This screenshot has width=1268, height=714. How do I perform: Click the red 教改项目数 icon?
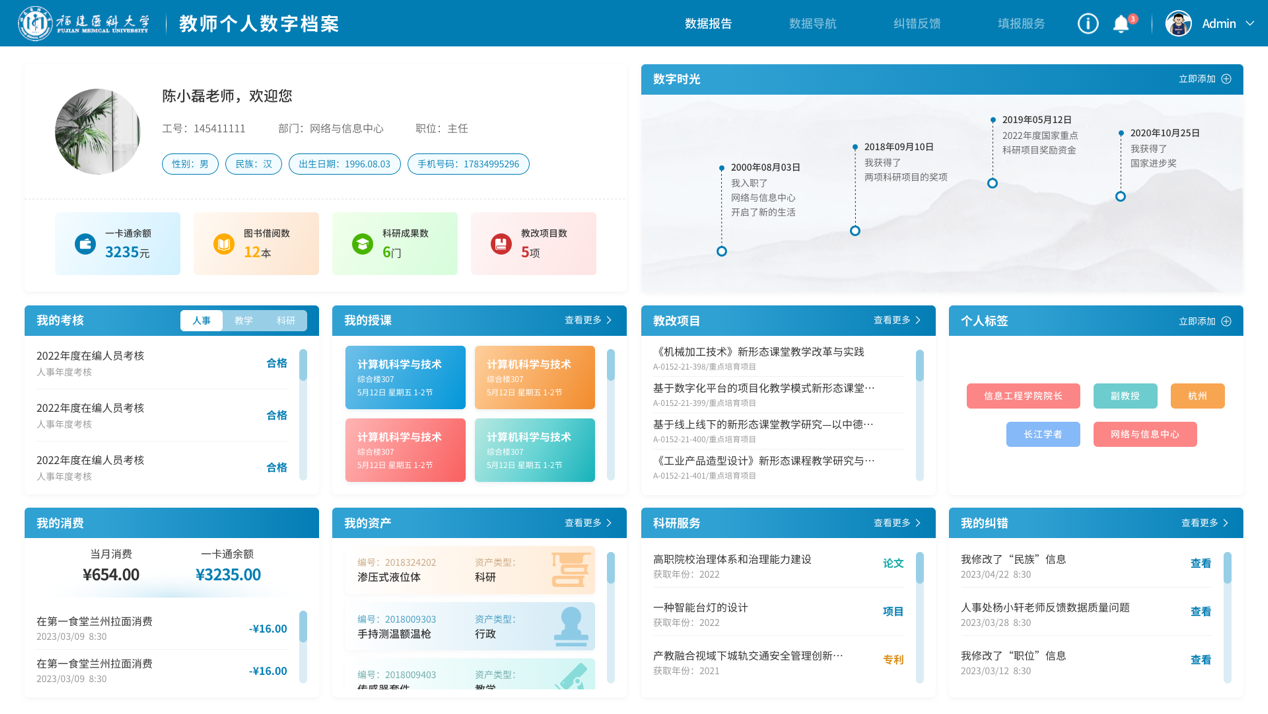501,244
